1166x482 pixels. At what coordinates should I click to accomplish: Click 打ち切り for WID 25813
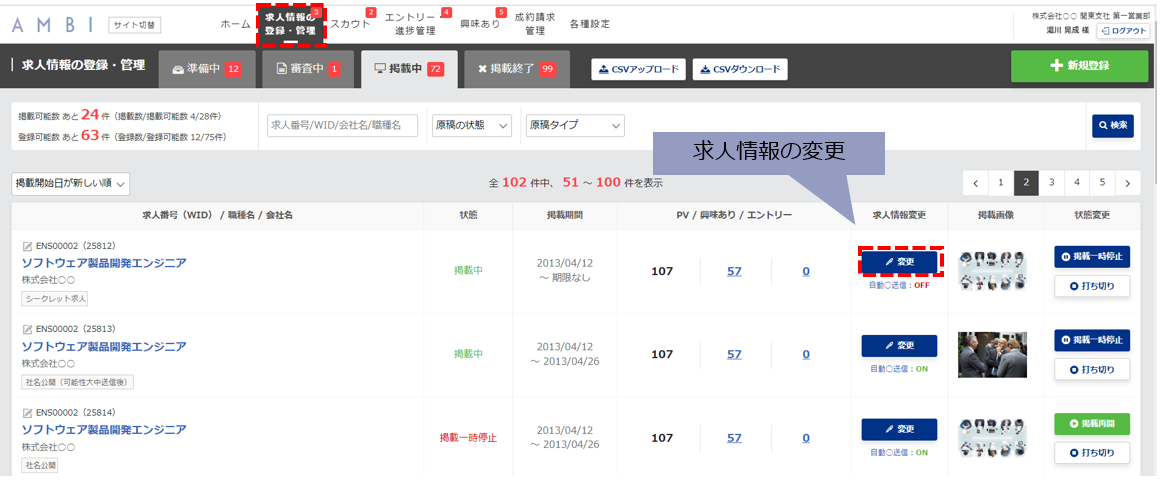coord(1092,369)
